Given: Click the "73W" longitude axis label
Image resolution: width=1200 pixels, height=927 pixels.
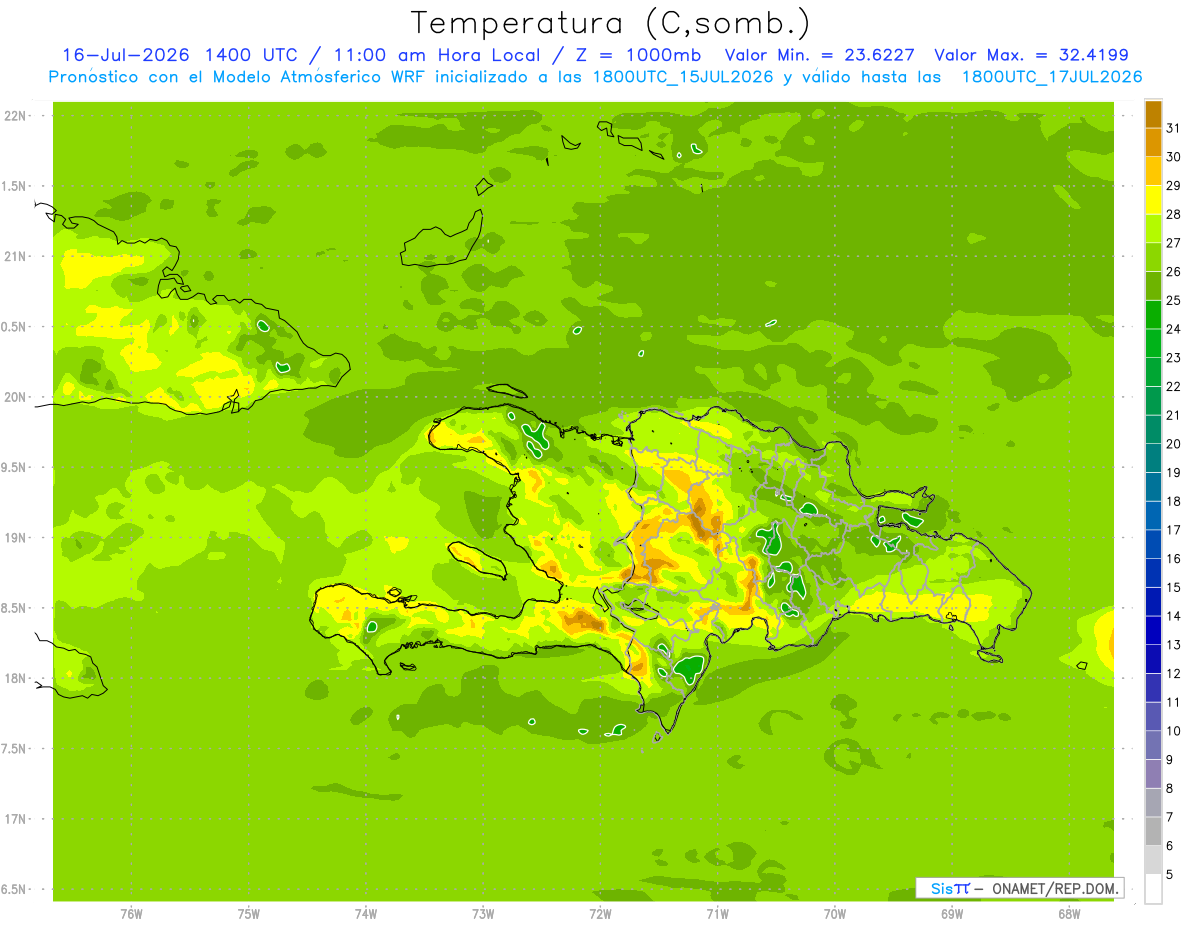Looking at the screenshot, I should [x=483, y=914].
